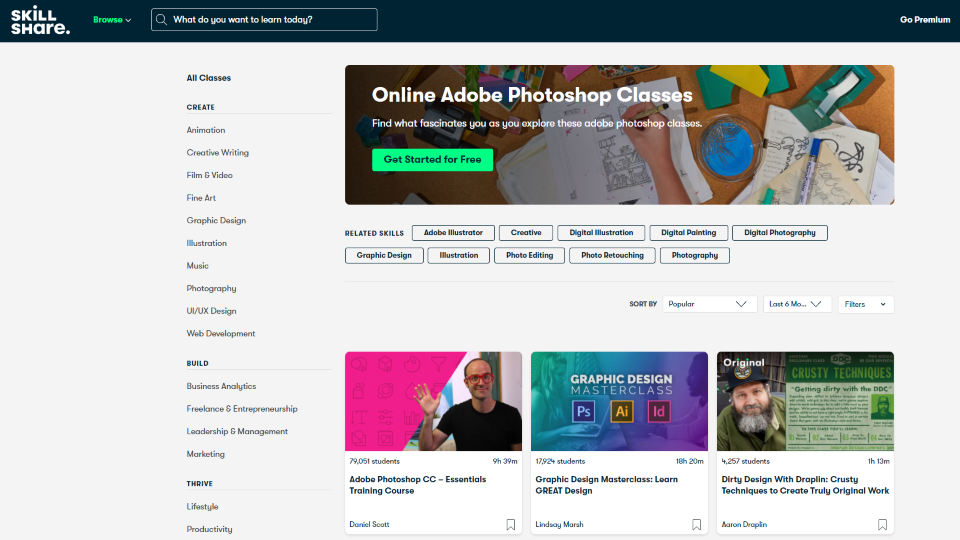
Task: Open teacher Daniel Scott's profile
Action: coord(369,525)
